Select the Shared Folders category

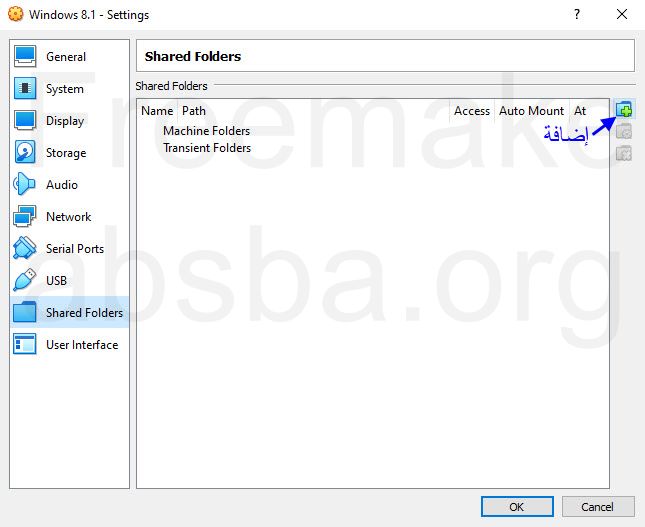(x=70, y=312)
